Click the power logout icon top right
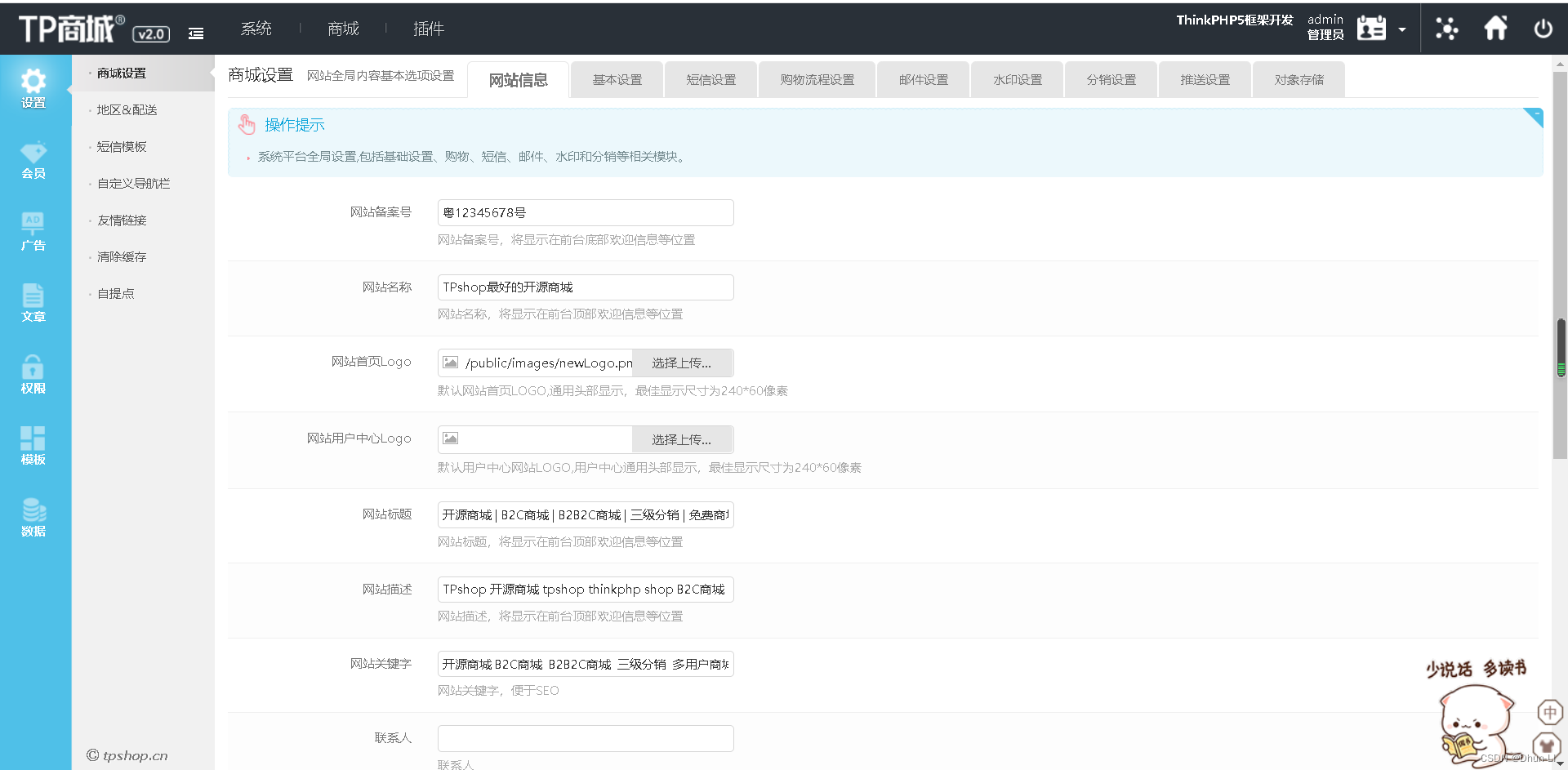 (1542, 27)
